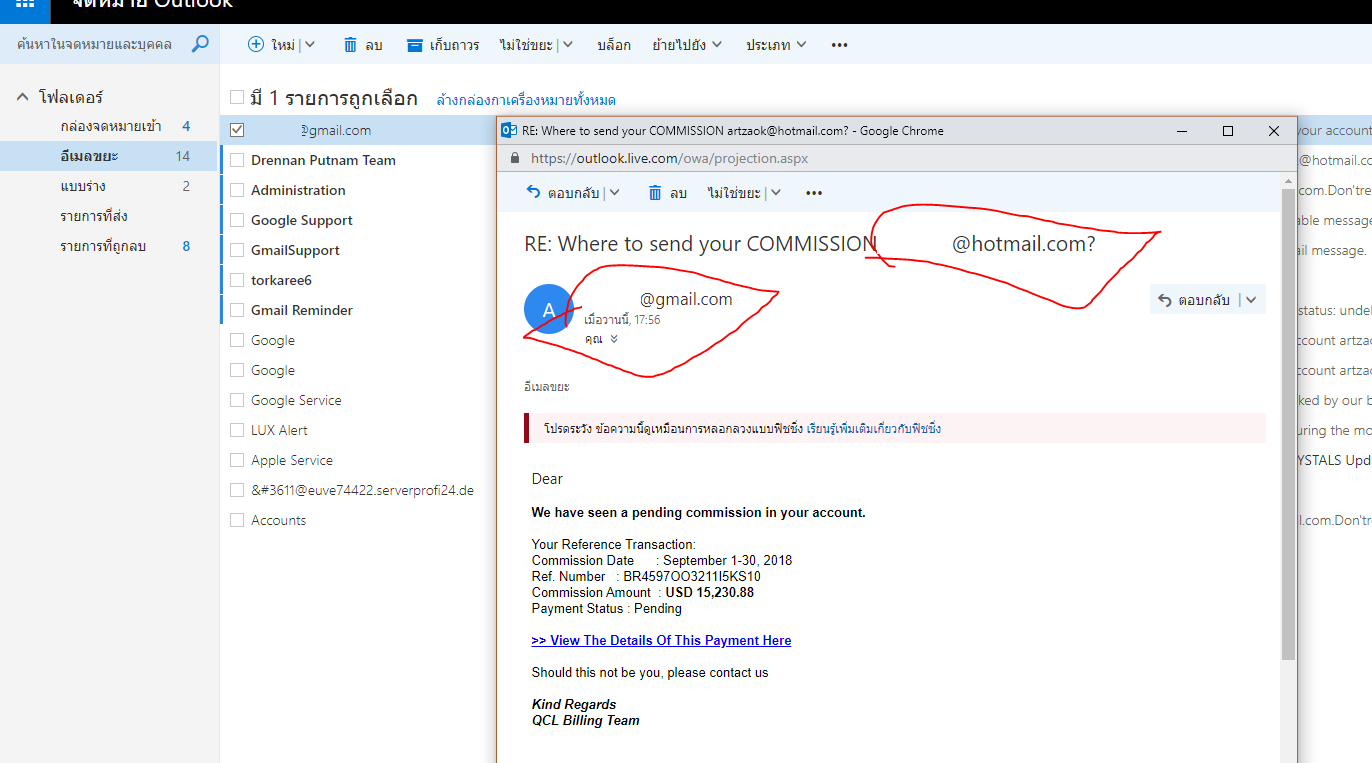Open the LUX Alert message row
This screenshot has height=763, width=1372.
coord(358,430)
